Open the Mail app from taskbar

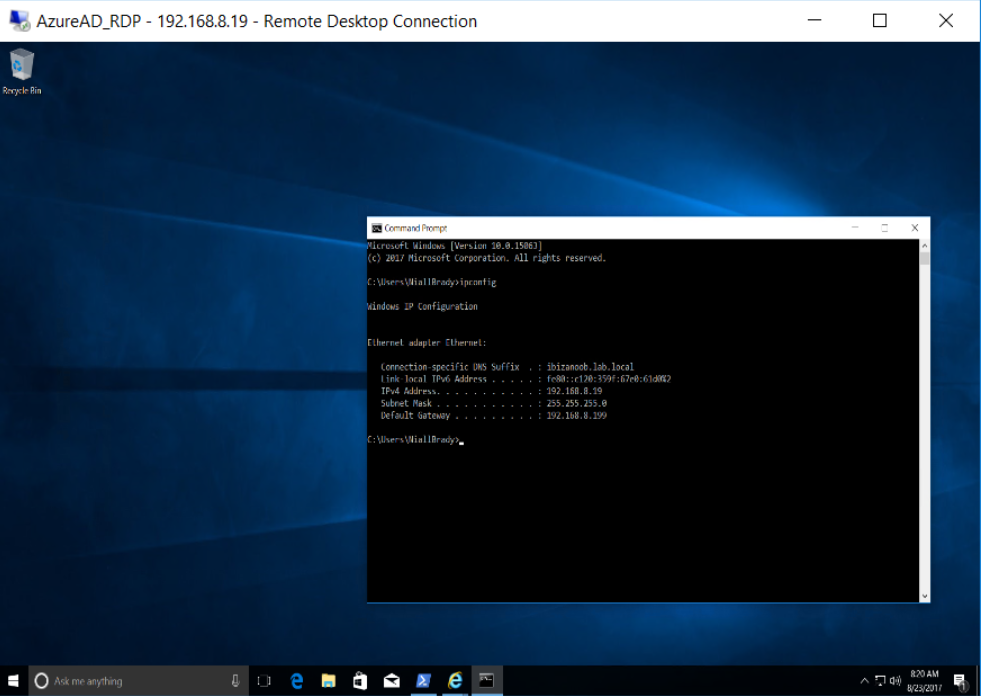click(x=392, y=681)
